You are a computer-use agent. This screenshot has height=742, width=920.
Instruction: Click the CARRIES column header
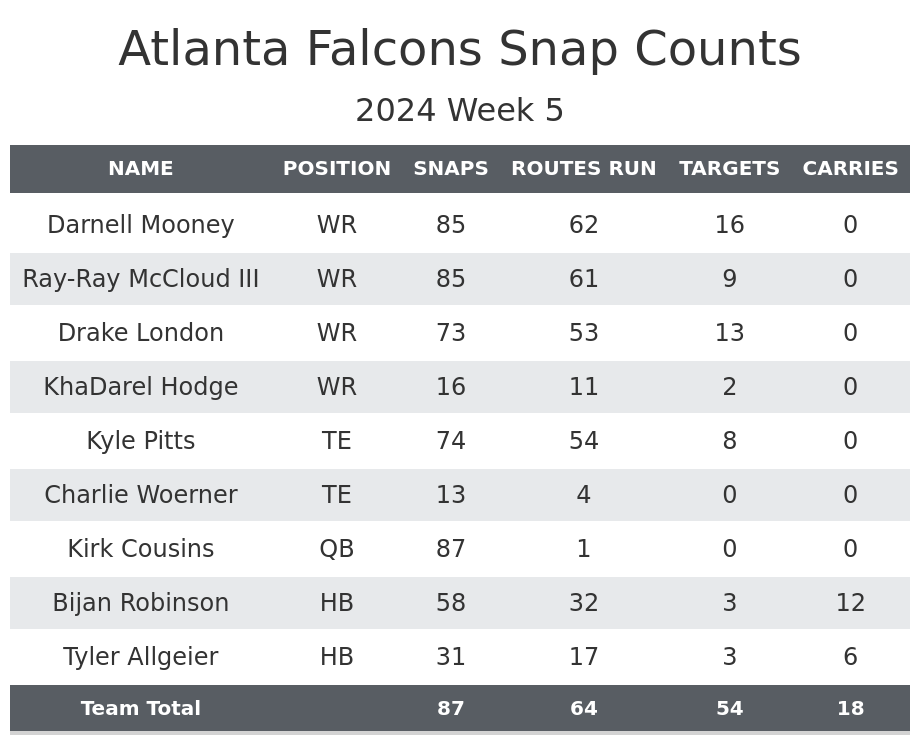pos(850,169)
